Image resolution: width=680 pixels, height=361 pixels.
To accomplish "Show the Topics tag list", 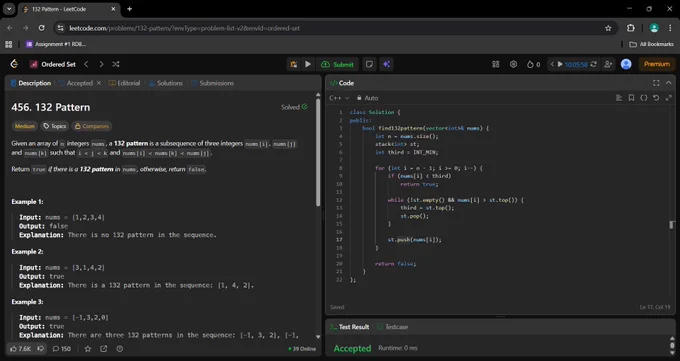I will click(x=55, y=126).
